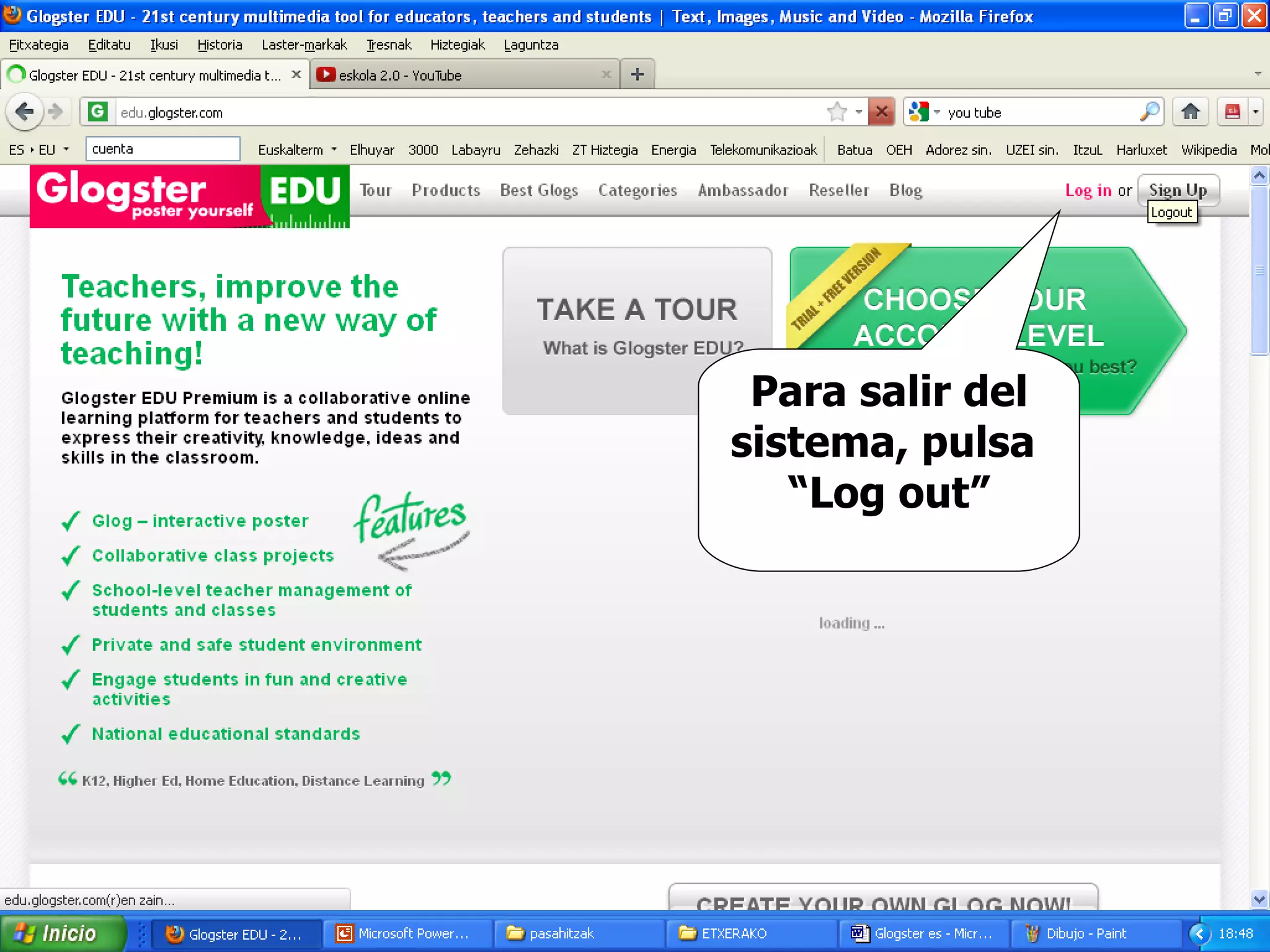Image resolution: width=1270 pixels, height=952 pixels.
Task: Click the page scrollbar down arrow
Action: click(1259, 899)
